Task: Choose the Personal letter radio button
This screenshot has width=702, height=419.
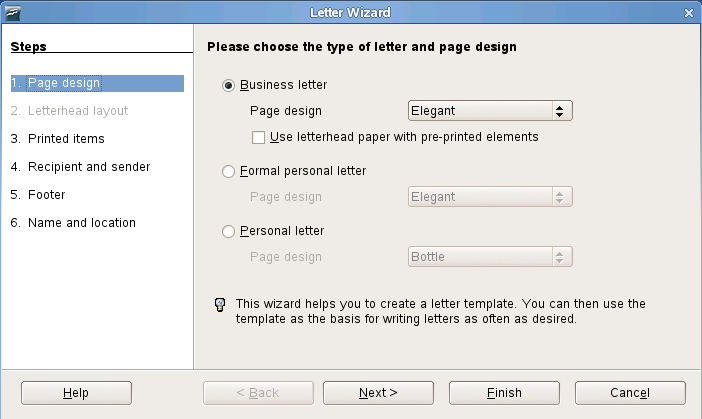Action: pyautogui.click(x=229, y=231)
